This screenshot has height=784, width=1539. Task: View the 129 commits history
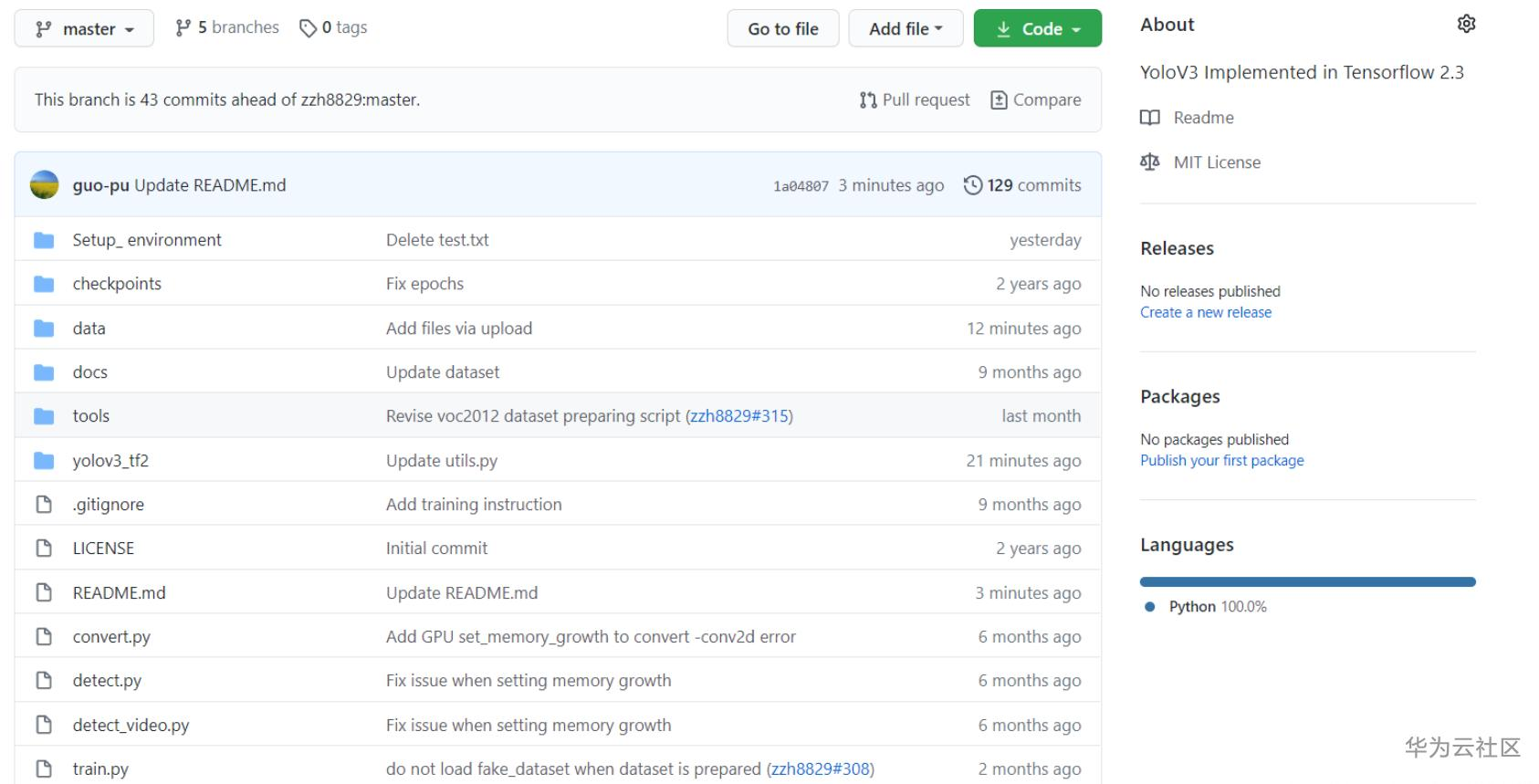(x=1034, y=185)
